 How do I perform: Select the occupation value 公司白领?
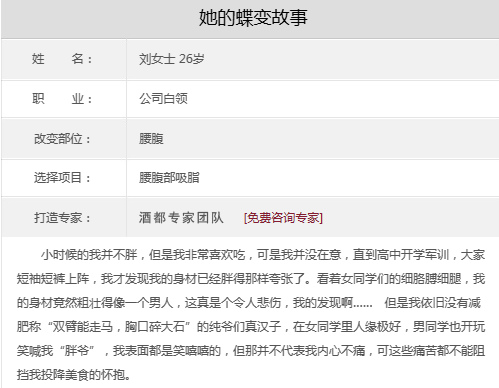tap(163, 98)
